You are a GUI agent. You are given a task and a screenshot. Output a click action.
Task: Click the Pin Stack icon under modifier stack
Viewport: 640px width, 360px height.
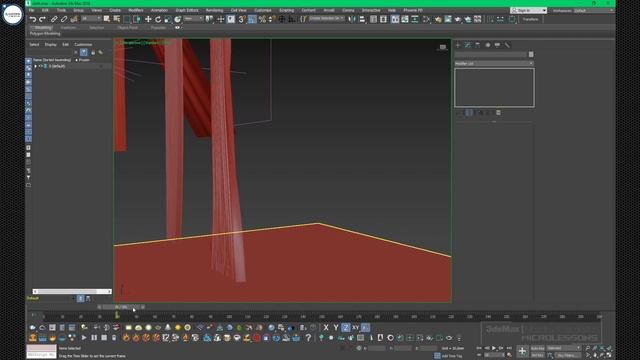[459, 113]
